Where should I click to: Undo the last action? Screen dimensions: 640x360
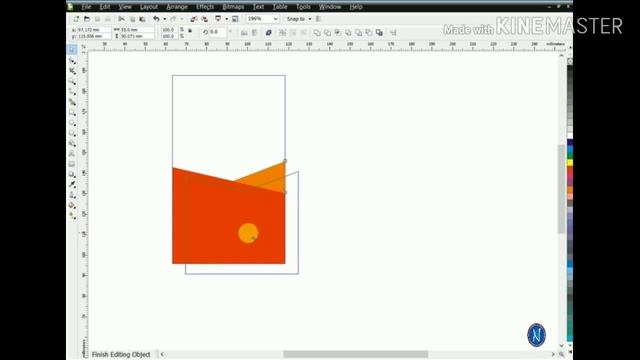pos(156,19)
